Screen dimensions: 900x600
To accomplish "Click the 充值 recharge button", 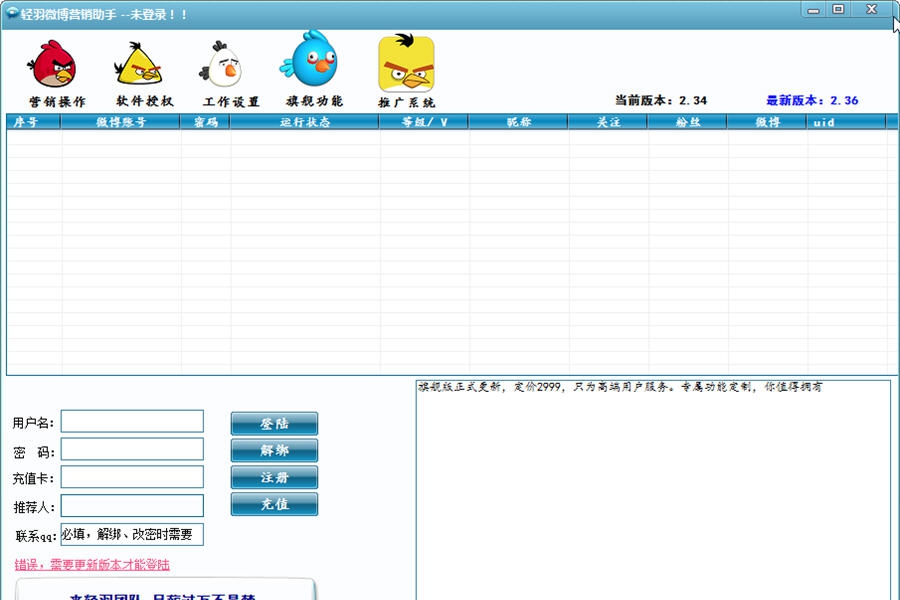I will tap(274, 504).
